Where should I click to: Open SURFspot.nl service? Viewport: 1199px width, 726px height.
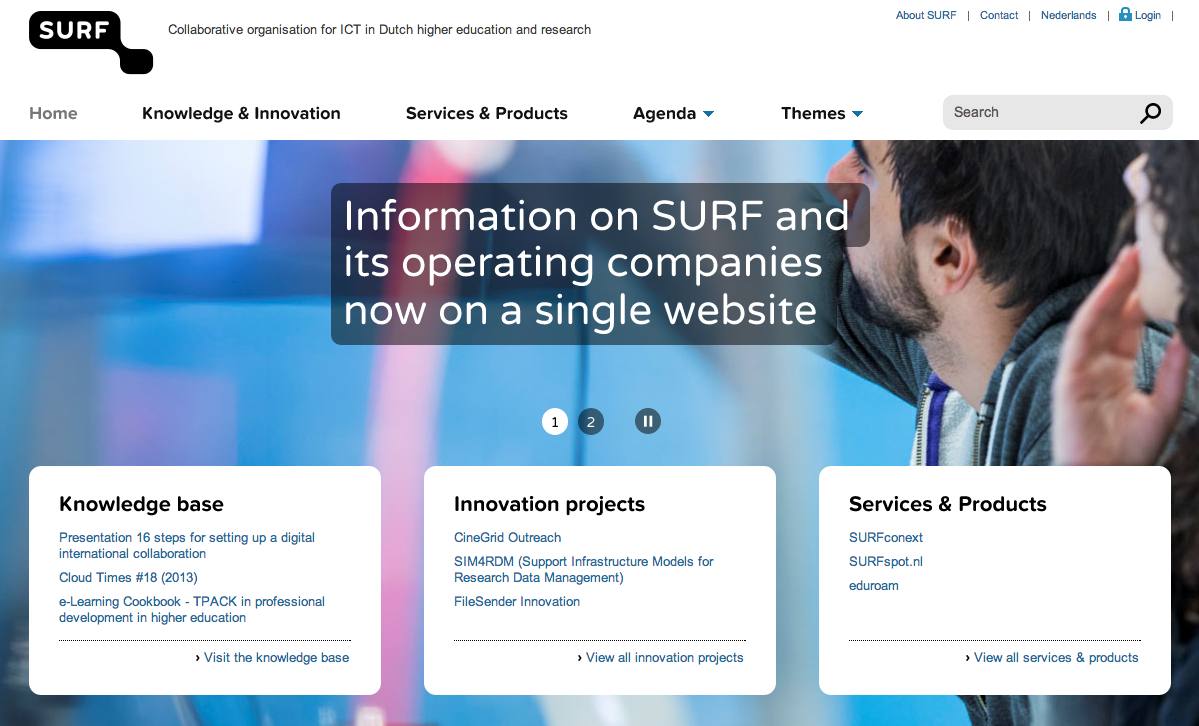click(x=885, y=562)
